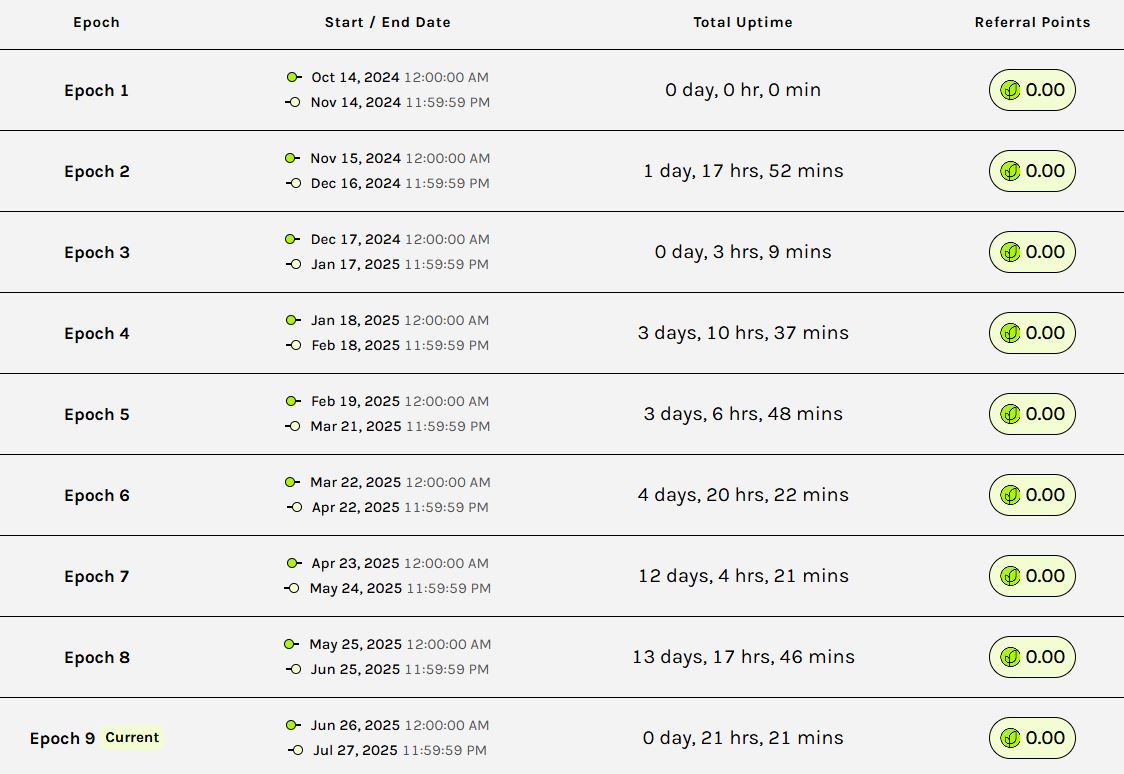Click the Jul 27, 2025 end date
This screenshot has width=1124, height=774.
click(355, 750)
